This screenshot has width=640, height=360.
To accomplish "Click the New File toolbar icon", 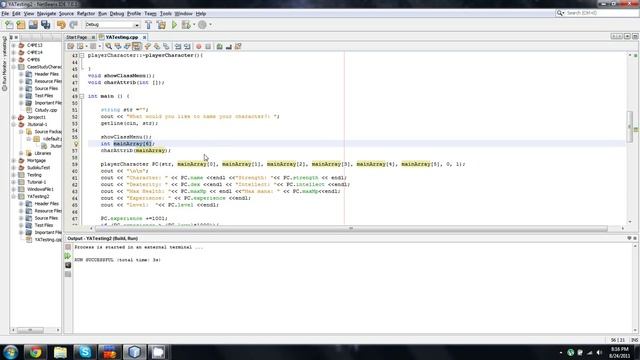I will click(x=9, y=25).
